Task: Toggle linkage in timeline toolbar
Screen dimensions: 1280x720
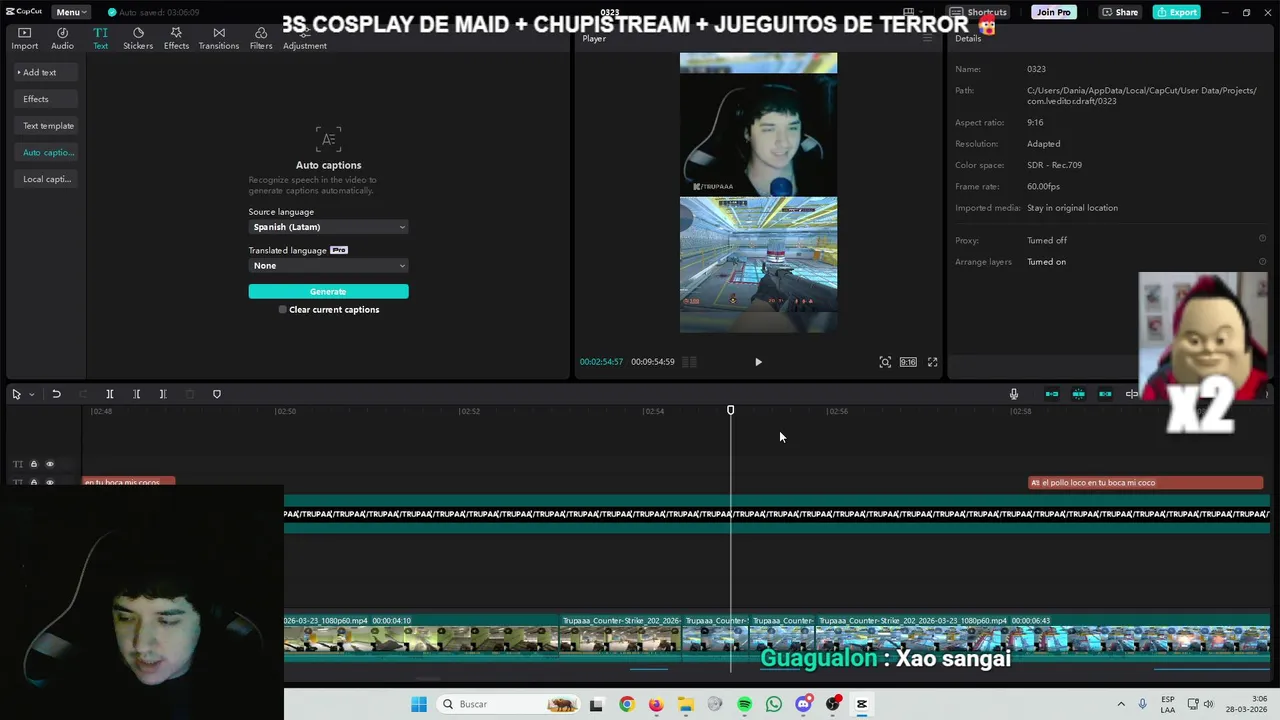Action: coord(1105,394)
